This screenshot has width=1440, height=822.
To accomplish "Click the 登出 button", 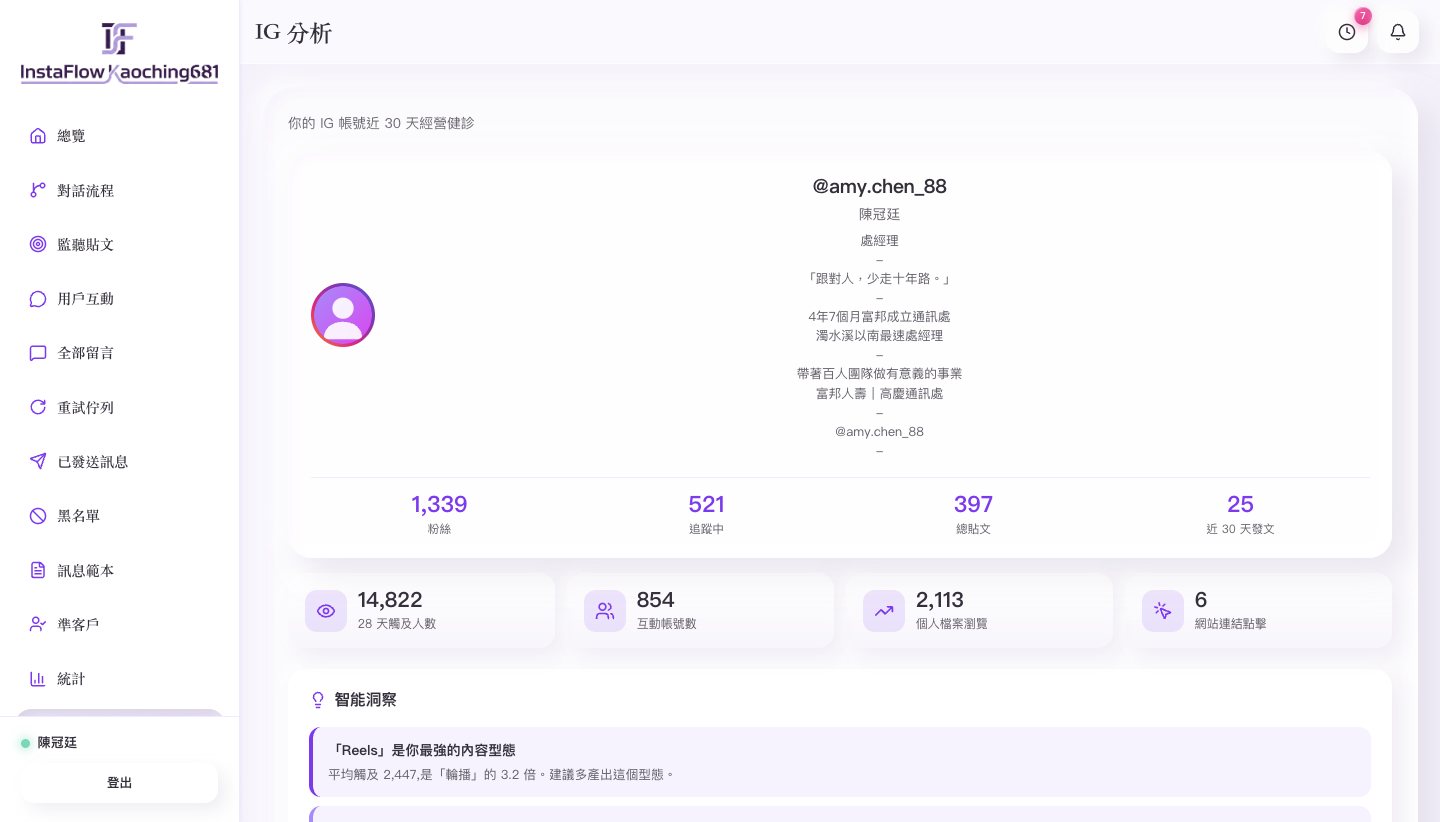I will 119,783.
